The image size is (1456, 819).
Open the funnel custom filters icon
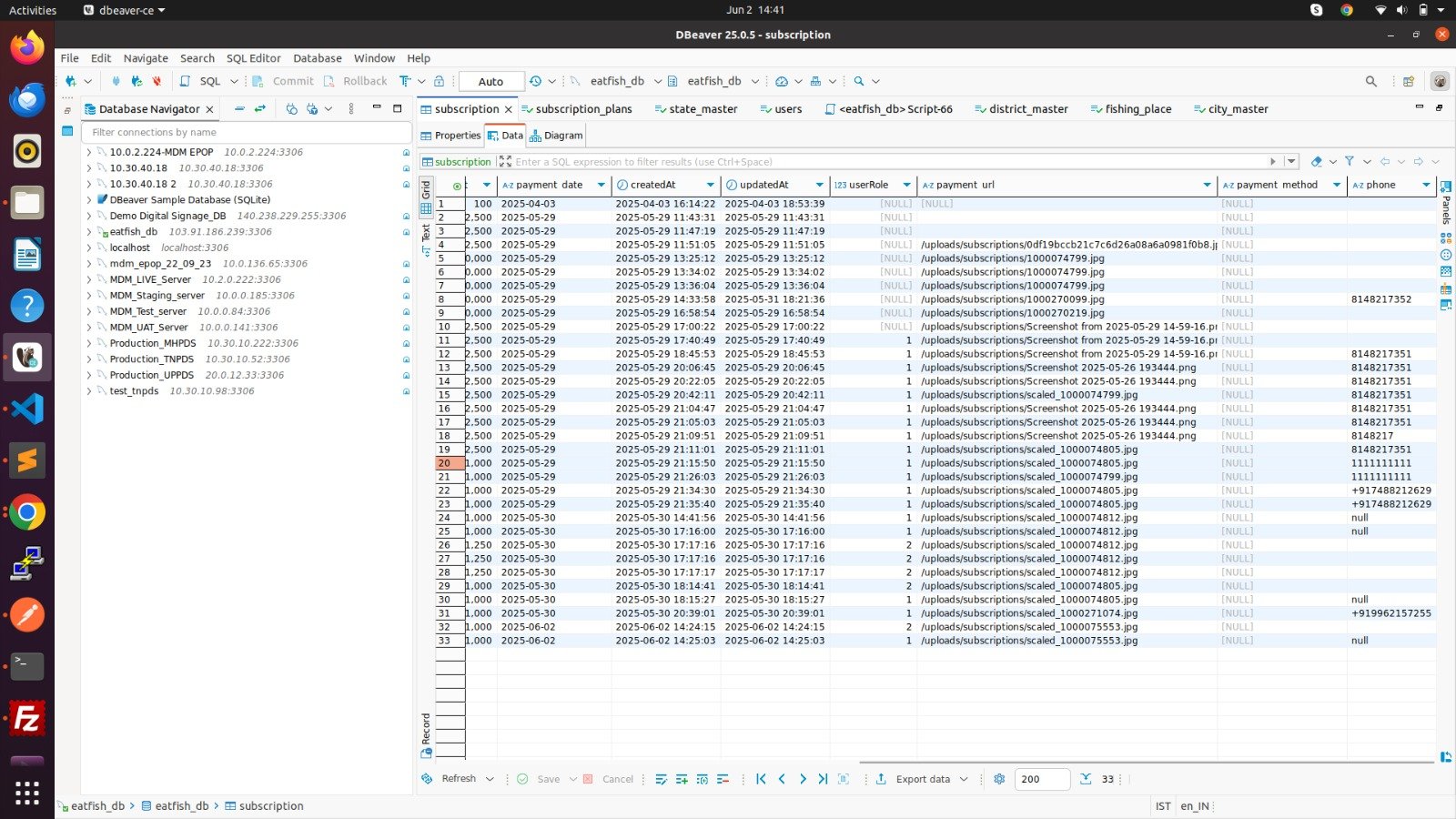pyautogui.click(x=1350, y=162)
